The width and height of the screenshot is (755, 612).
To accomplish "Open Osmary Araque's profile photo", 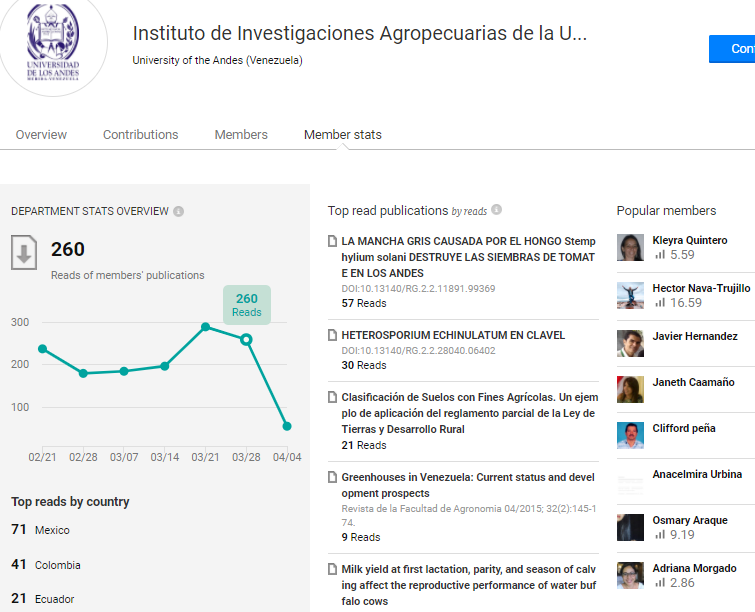I will point(630,527).
